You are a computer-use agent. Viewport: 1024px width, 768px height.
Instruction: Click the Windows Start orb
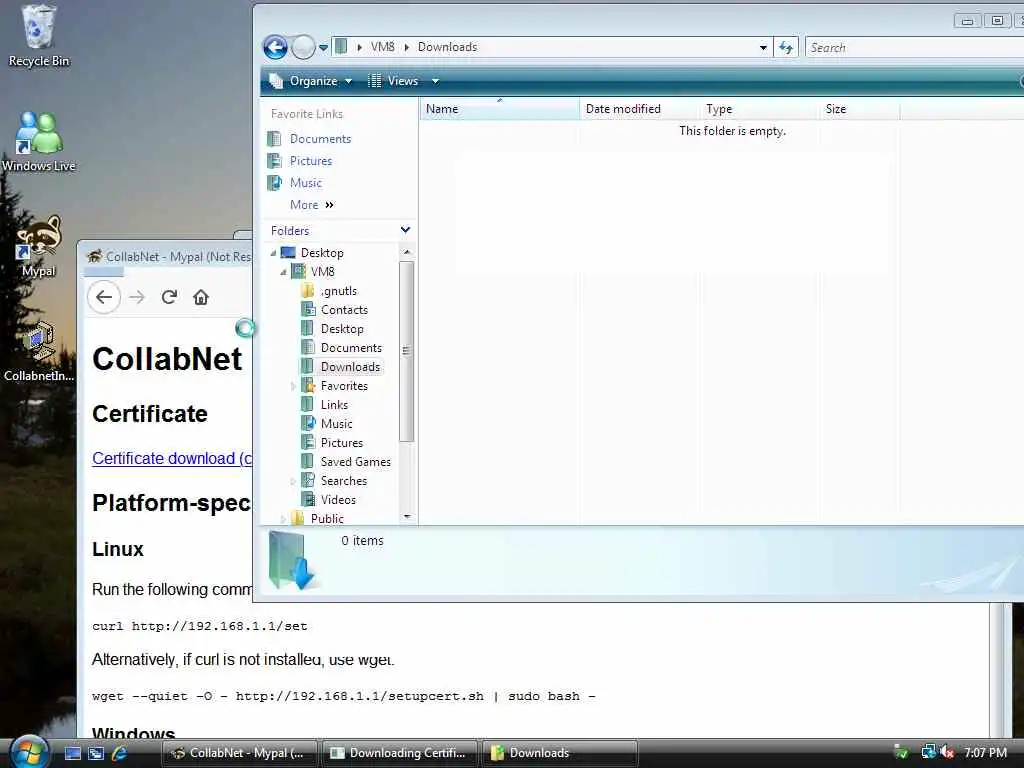click(29, 752)
